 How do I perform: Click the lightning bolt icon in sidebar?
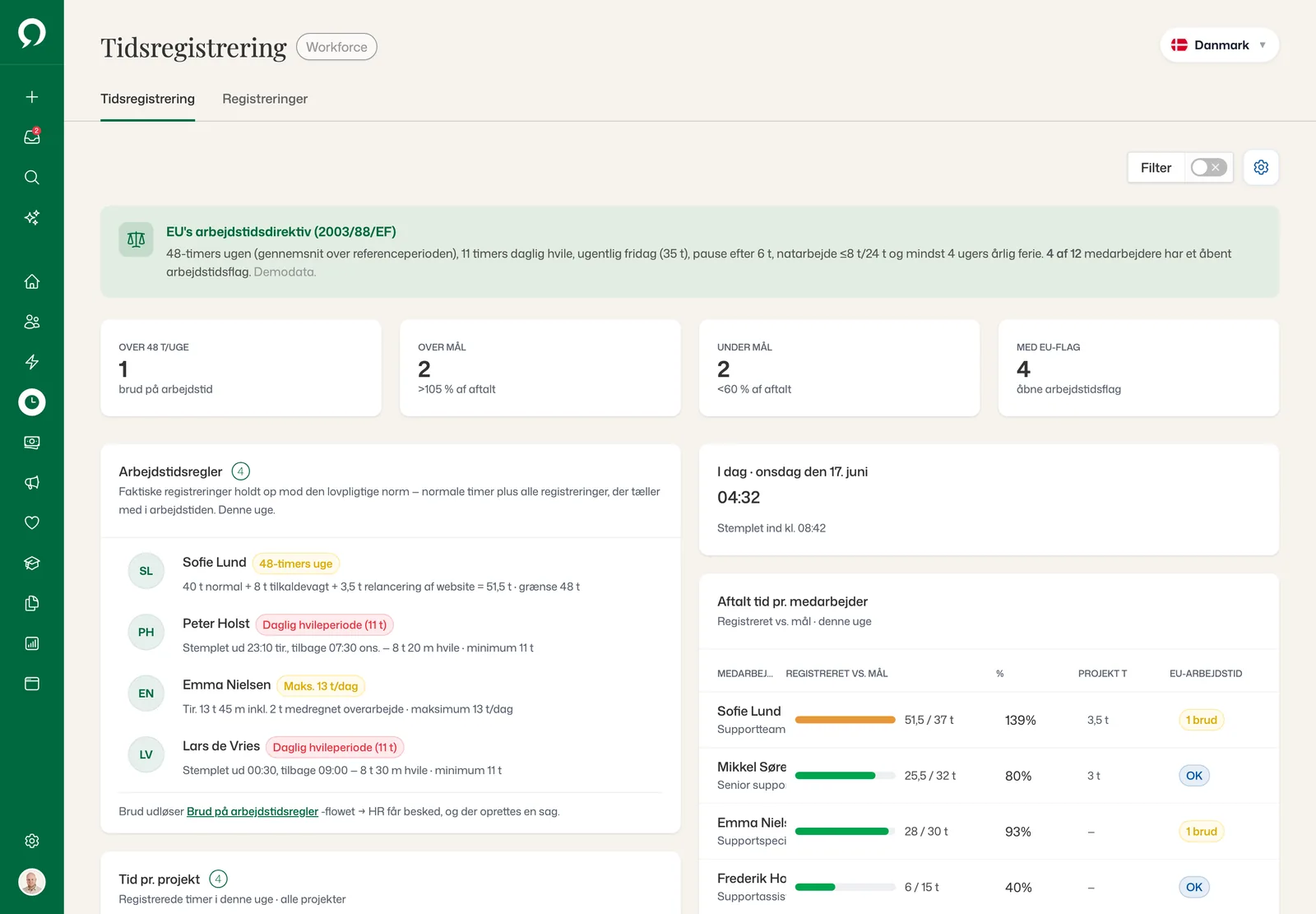click(31, 362)
